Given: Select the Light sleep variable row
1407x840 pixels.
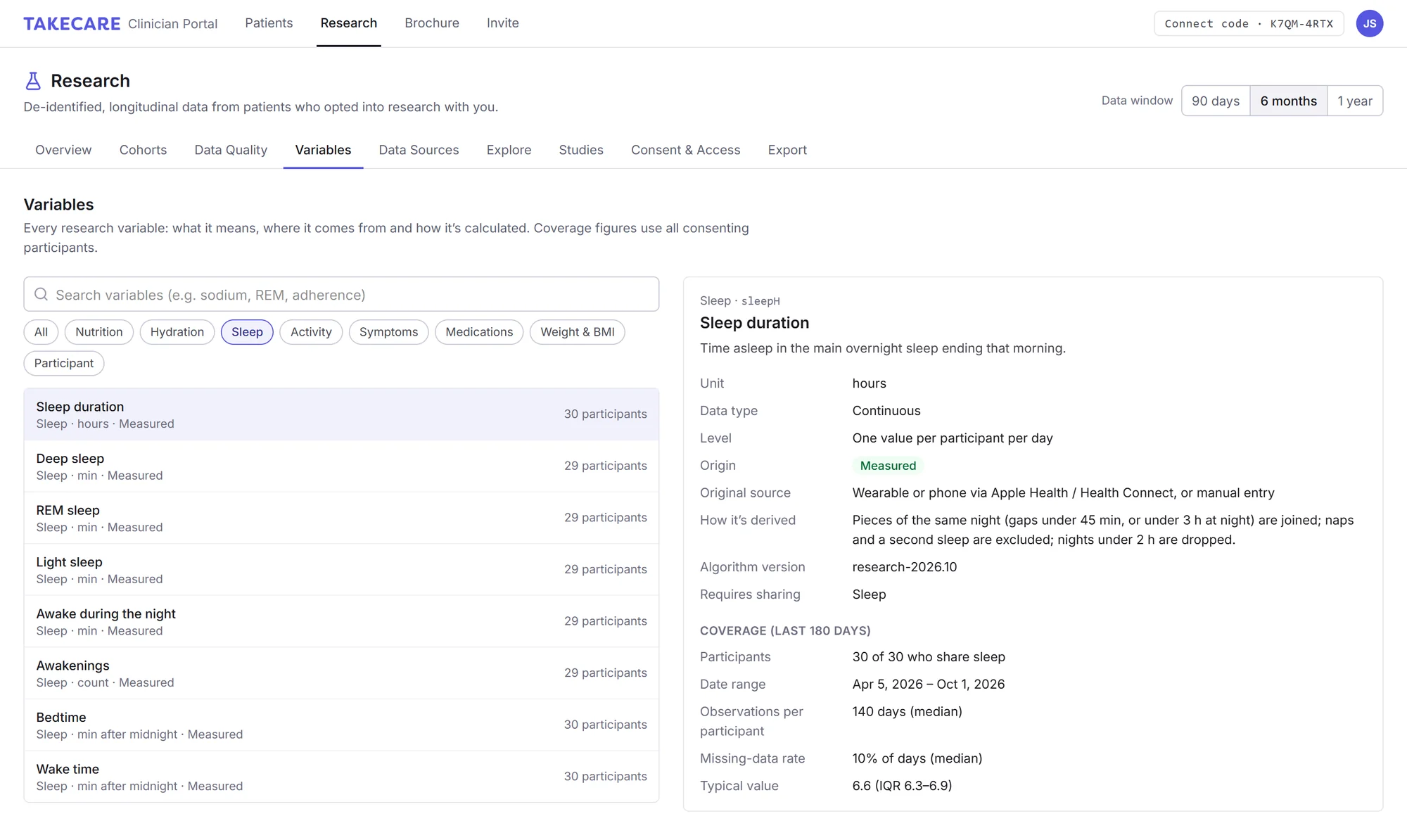Looking at the screenshot, I should point(341,570).
